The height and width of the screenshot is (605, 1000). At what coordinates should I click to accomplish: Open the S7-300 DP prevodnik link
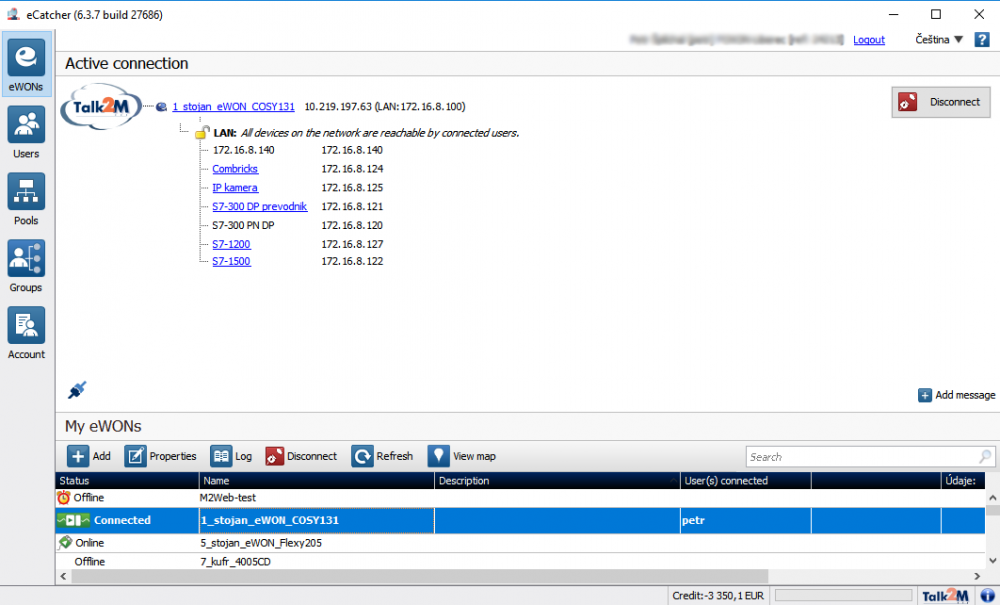pyautogui.click(x=260, y=207)
